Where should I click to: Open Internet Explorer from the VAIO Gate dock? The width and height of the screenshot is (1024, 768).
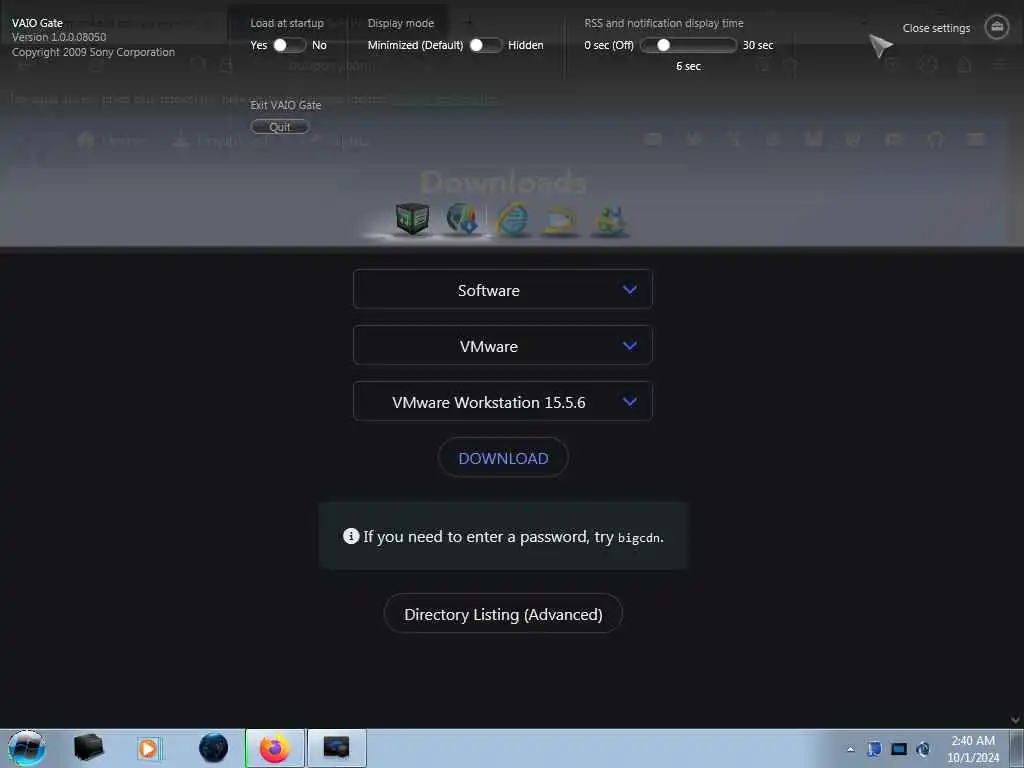tap(513, 218)
